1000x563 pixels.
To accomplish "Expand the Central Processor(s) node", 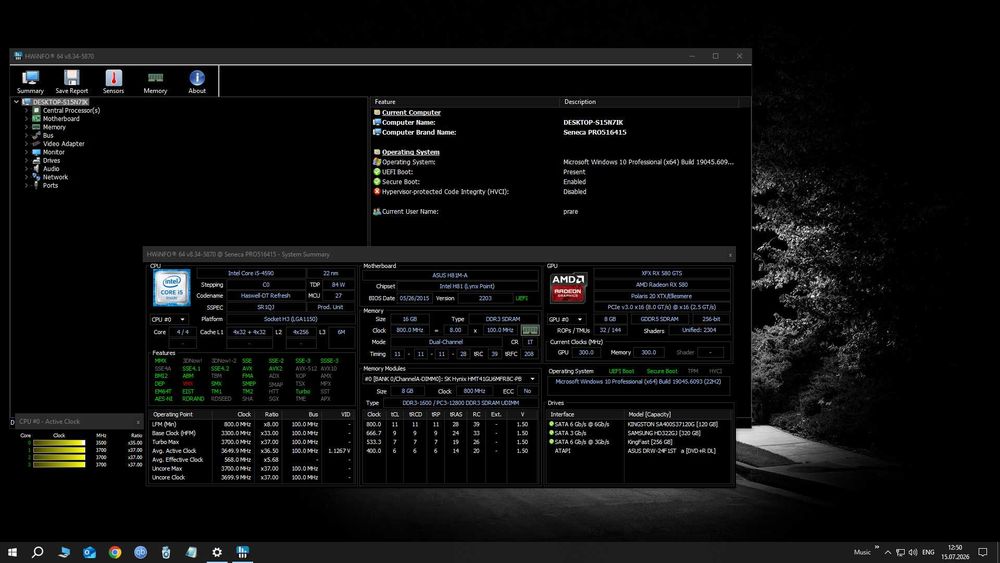I will coord(26,110).
